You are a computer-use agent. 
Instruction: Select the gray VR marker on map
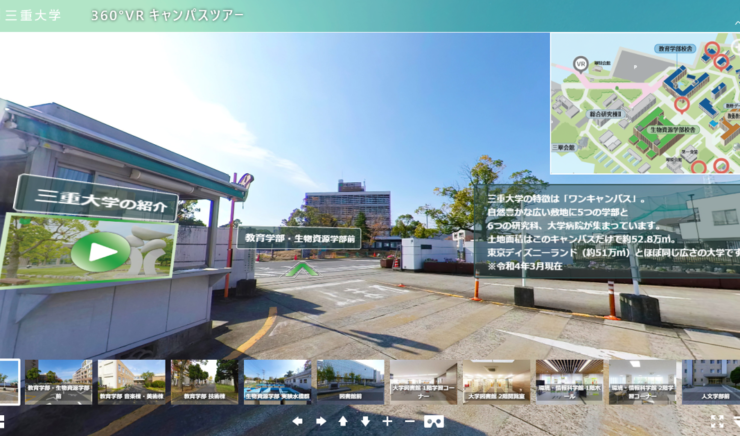pos(581,63)
